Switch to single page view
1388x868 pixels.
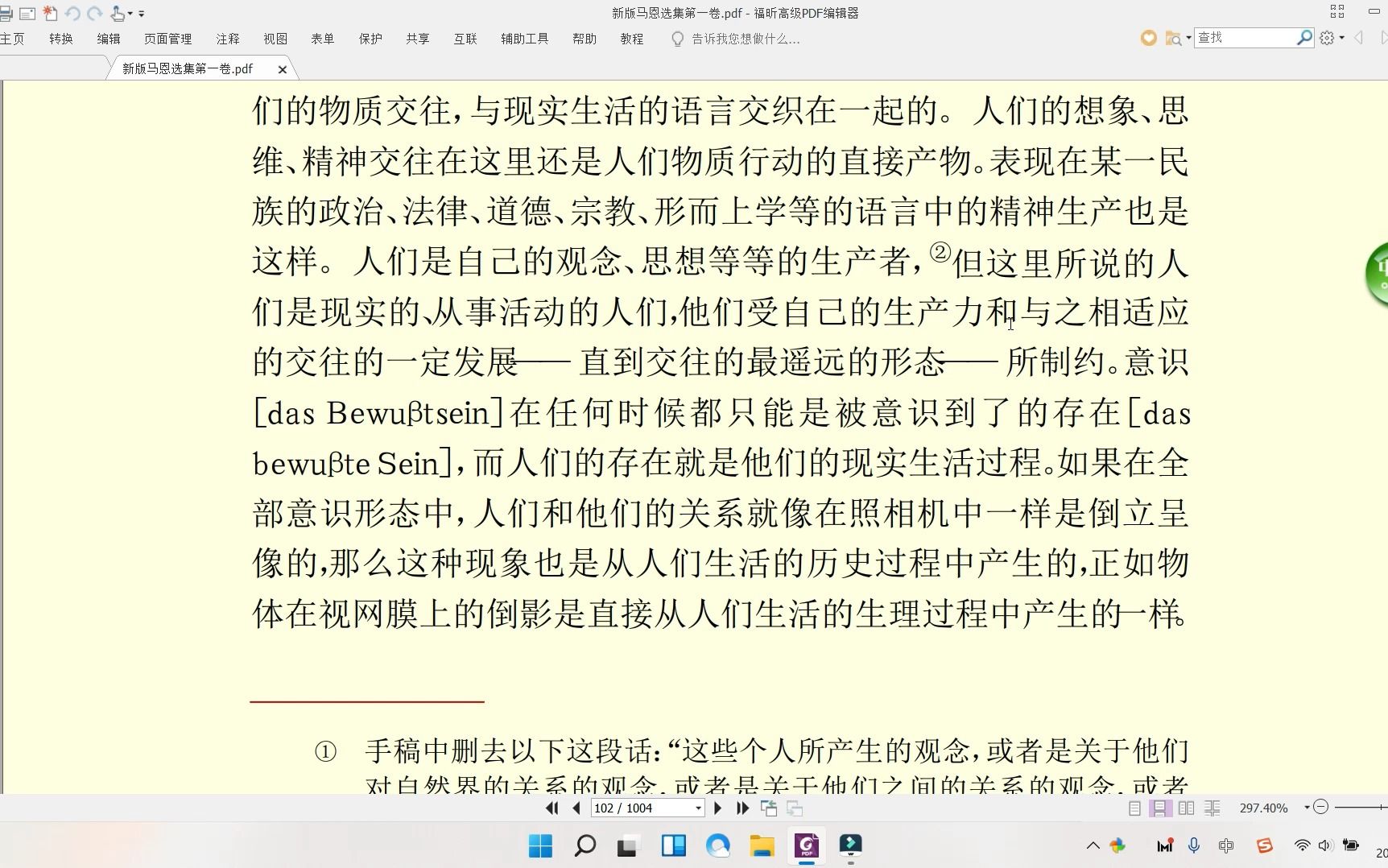click(1134, 808)
